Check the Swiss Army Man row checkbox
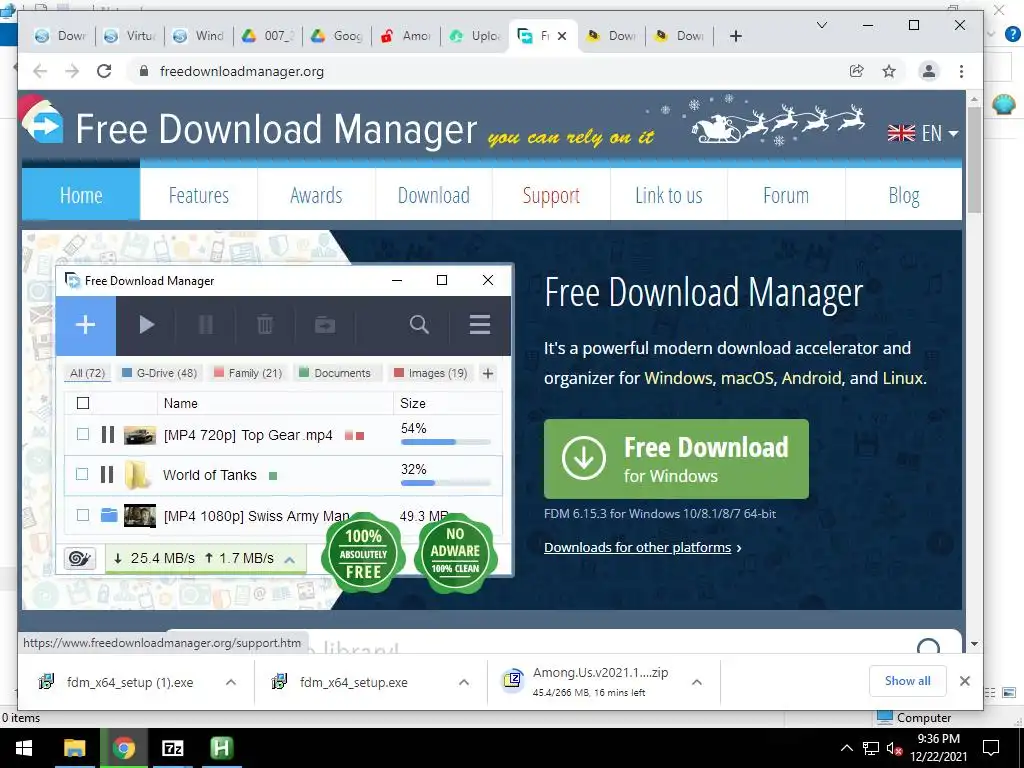 83,515
